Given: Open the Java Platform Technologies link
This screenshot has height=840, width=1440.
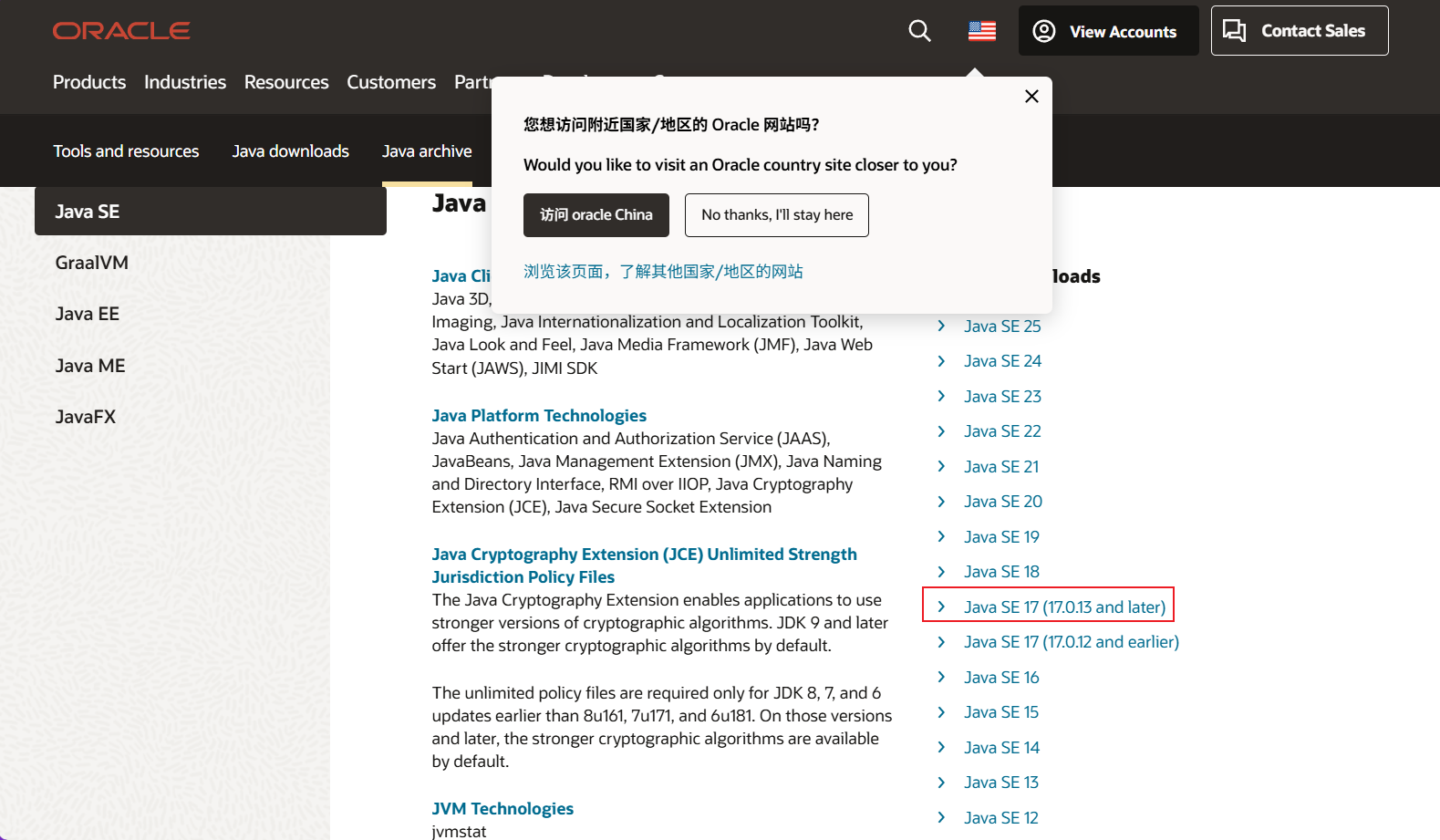Looking at the screenshot, I should 539,416.
